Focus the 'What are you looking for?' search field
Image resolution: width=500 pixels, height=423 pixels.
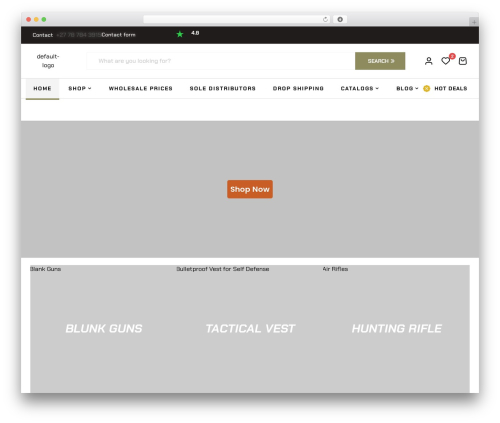pos(221,61)
